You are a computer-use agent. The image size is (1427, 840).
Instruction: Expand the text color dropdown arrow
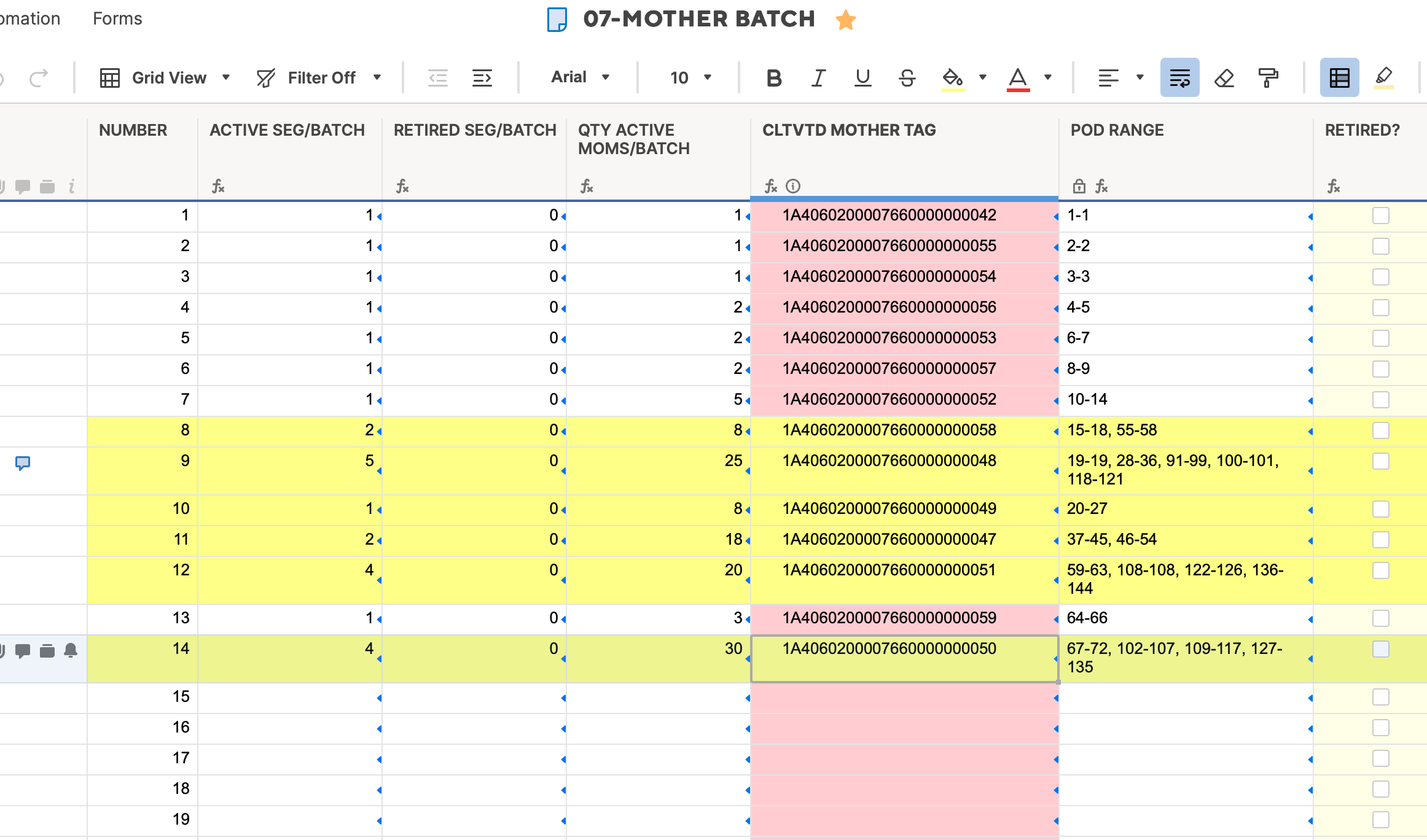(1048, 77)
